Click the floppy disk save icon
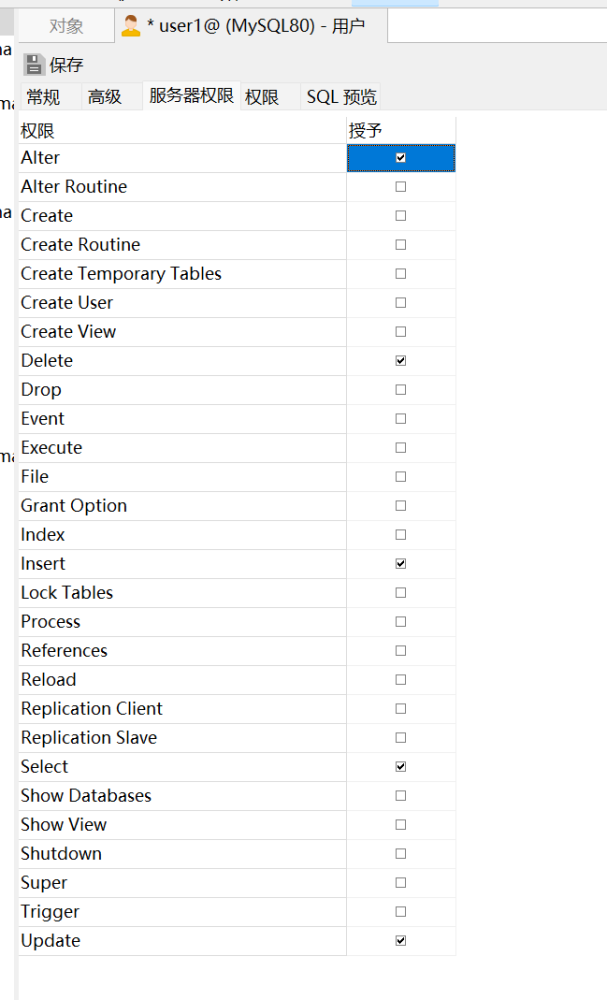Screen dimensions: 607x1000 click(34, 65)
